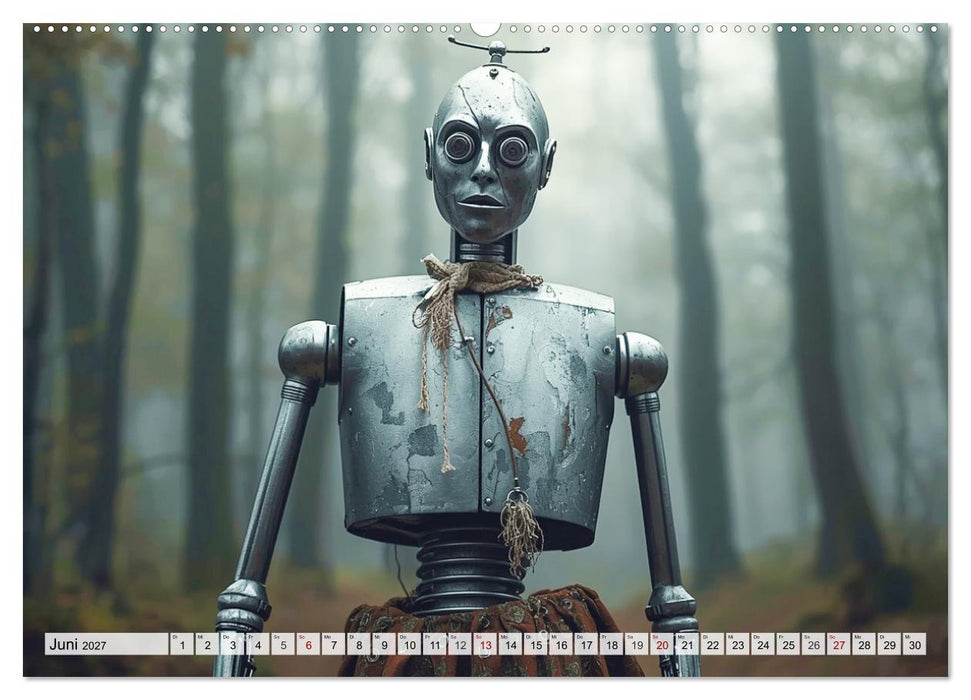This screenshot has height=700, width=971.
Task: Choose day 21 in the date row
Action: pos(688,644)
